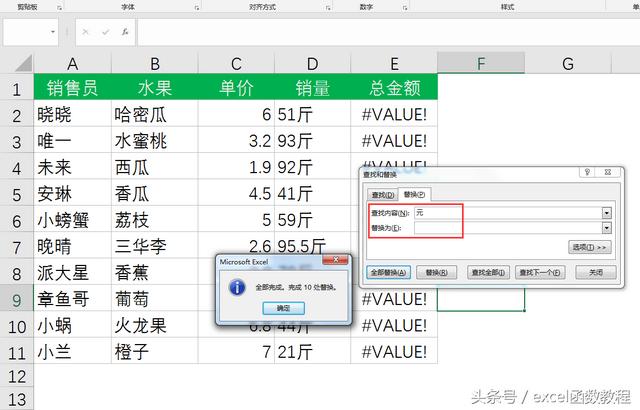Close the Microsoft Excel message box

pos(336,260)
